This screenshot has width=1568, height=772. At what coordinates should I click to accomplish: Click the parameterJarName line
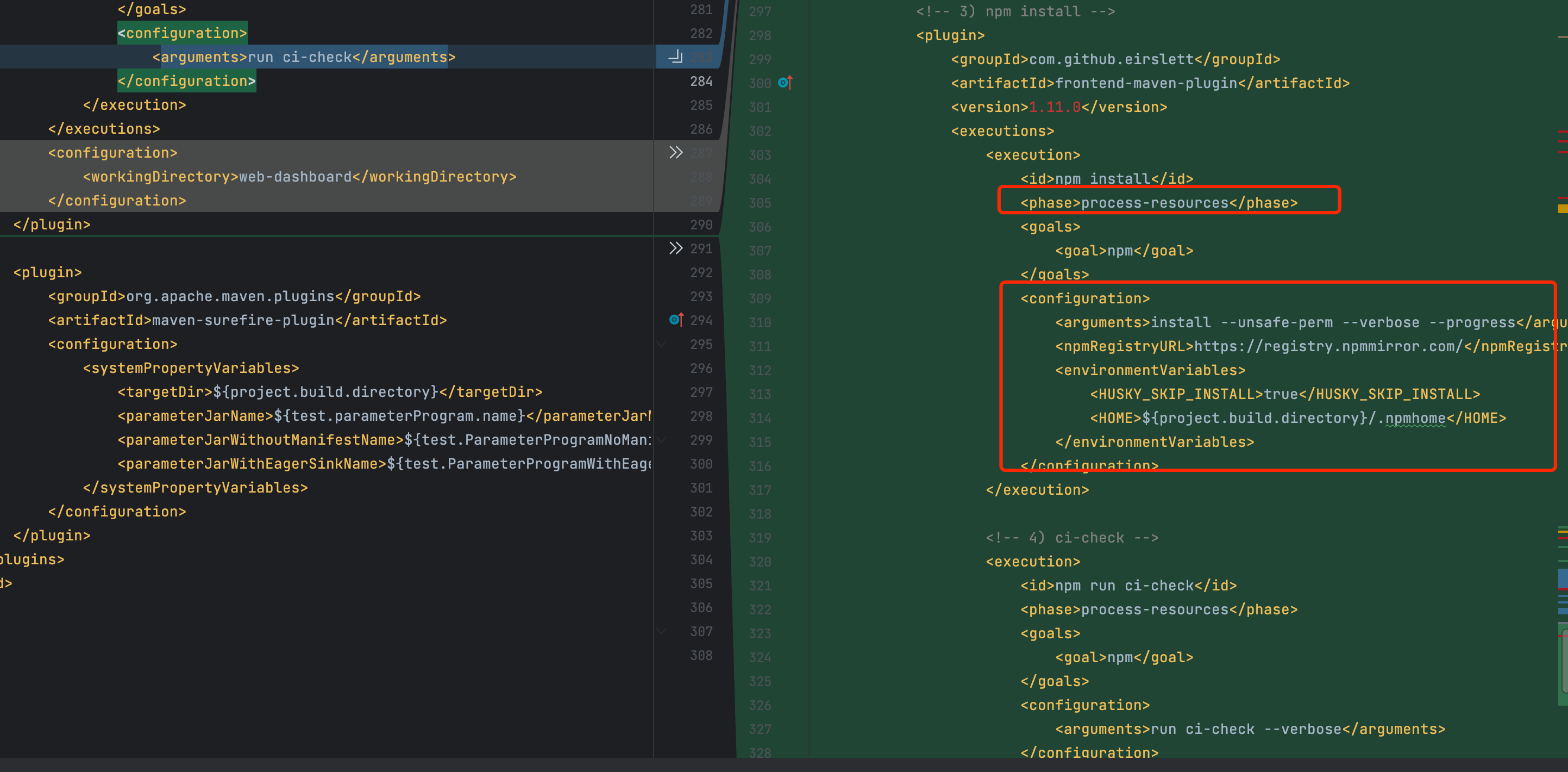(x=384, y=415)
